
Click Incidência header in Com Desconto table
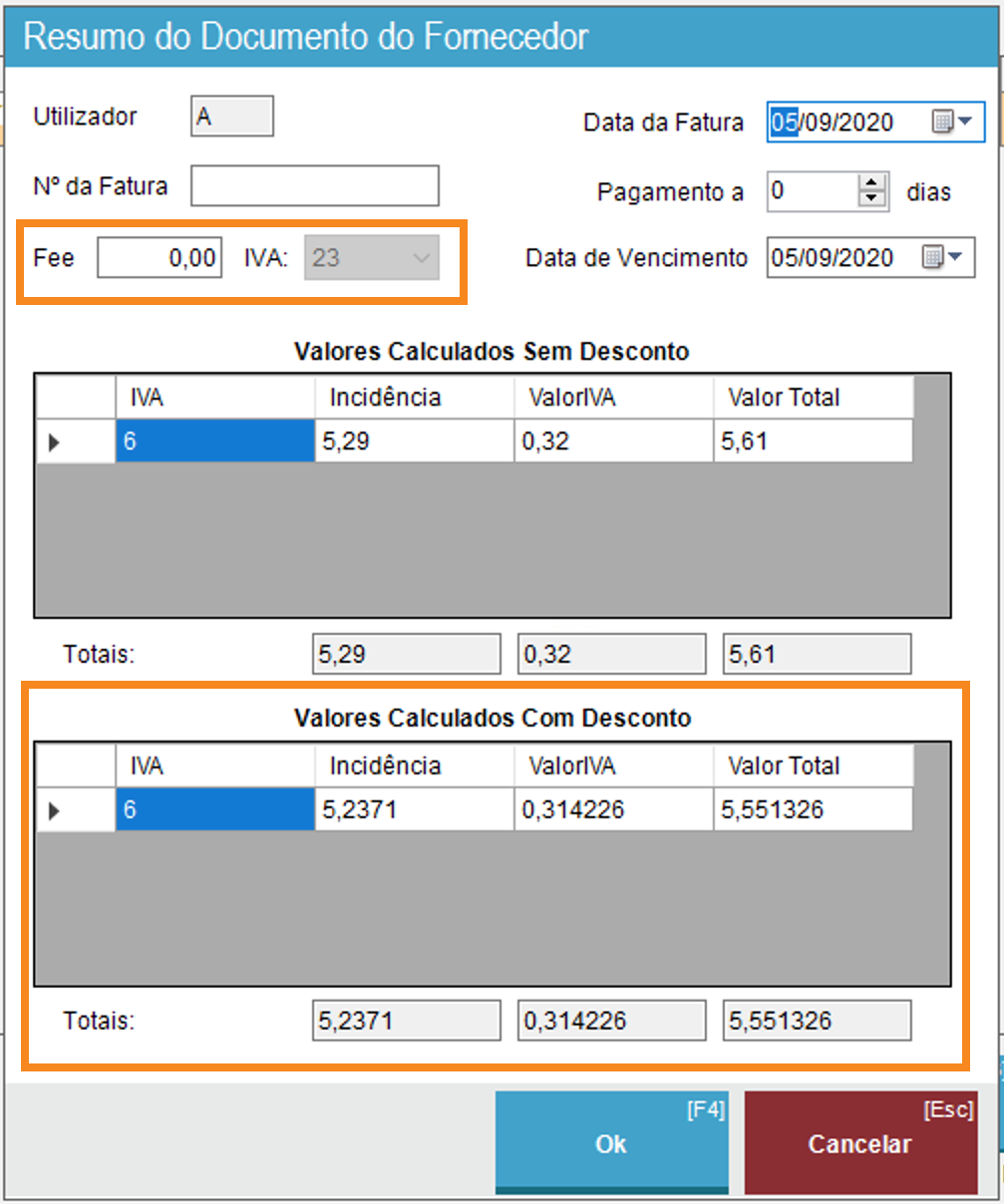pyautogui.click(x=414, y=766)
